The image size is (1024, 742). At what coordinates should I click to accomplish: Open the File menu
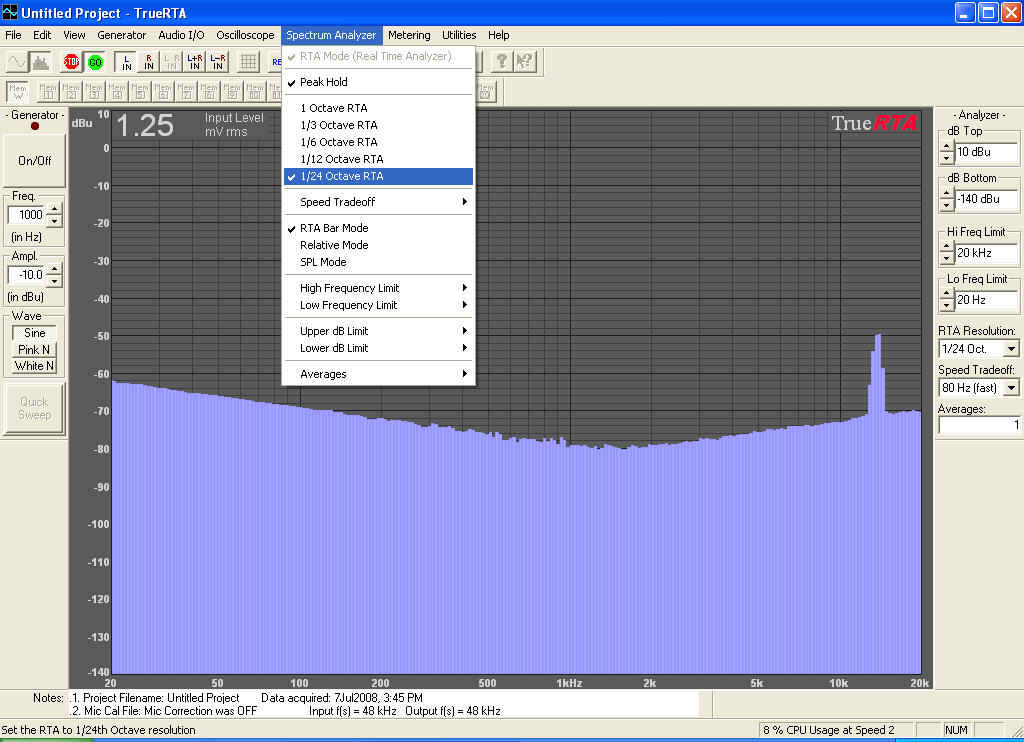(x=13, y=35)
